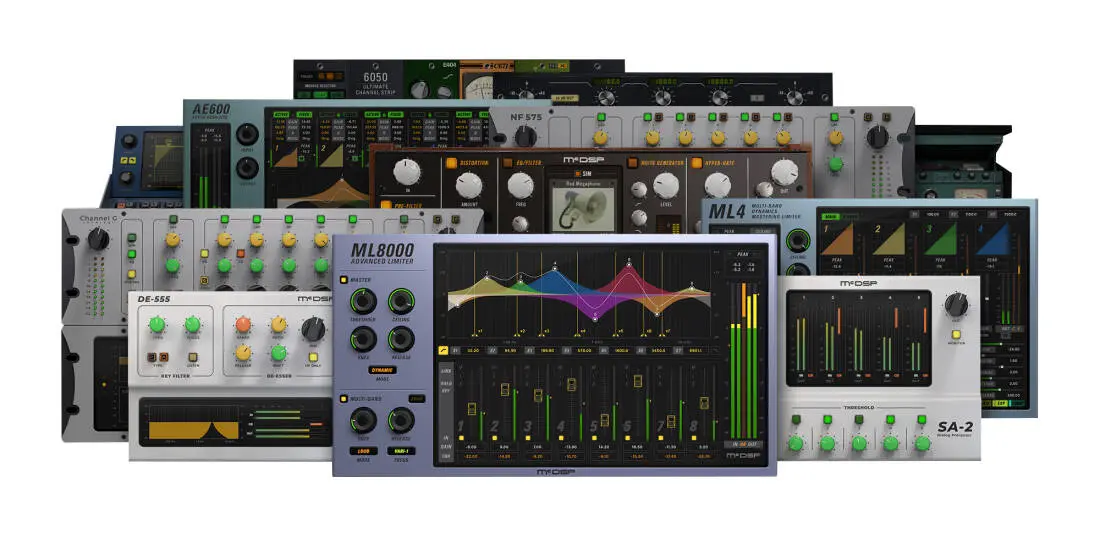The width and height of the screenshot is (1100, 550).
Task: Click the yellow curve icon left of crossover fields
Action: click(443, 350)
